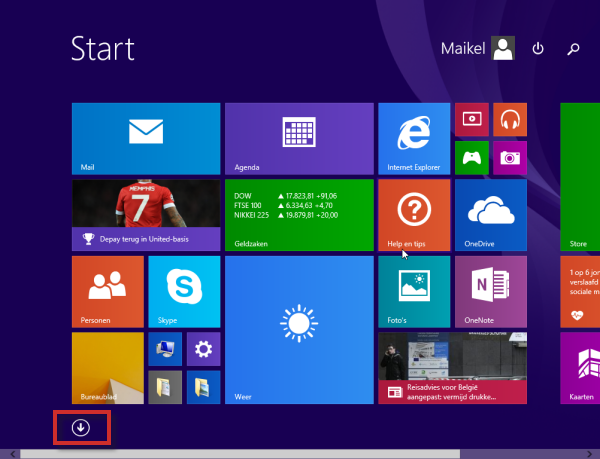Open the Personen tile
The height and width of the screenshot is (459, 600).
click(x=108, y=291)
